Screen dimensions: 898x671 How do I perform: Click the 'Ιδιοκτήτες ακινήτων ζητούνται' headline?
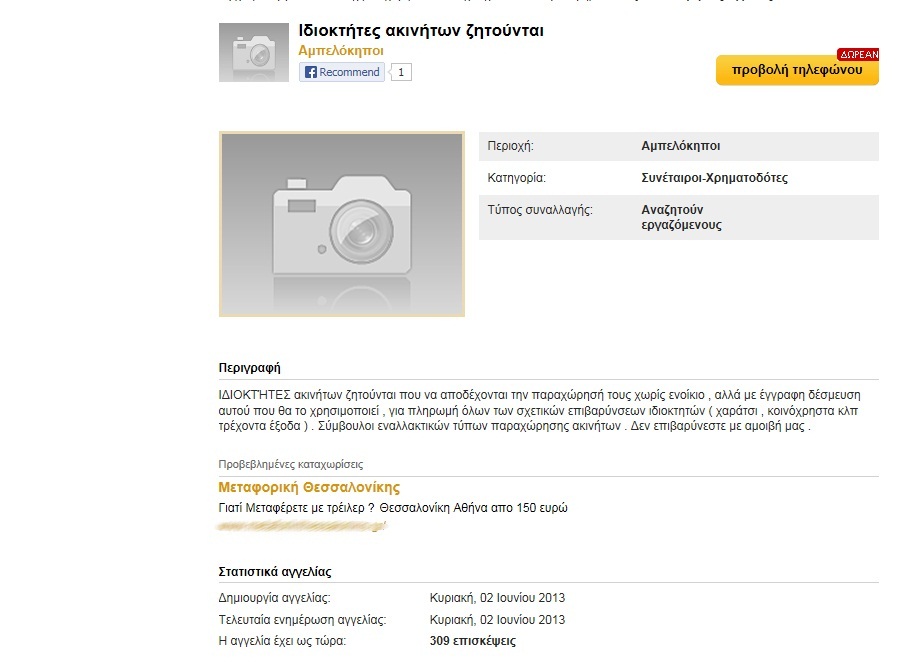click(x=421, y=30)
